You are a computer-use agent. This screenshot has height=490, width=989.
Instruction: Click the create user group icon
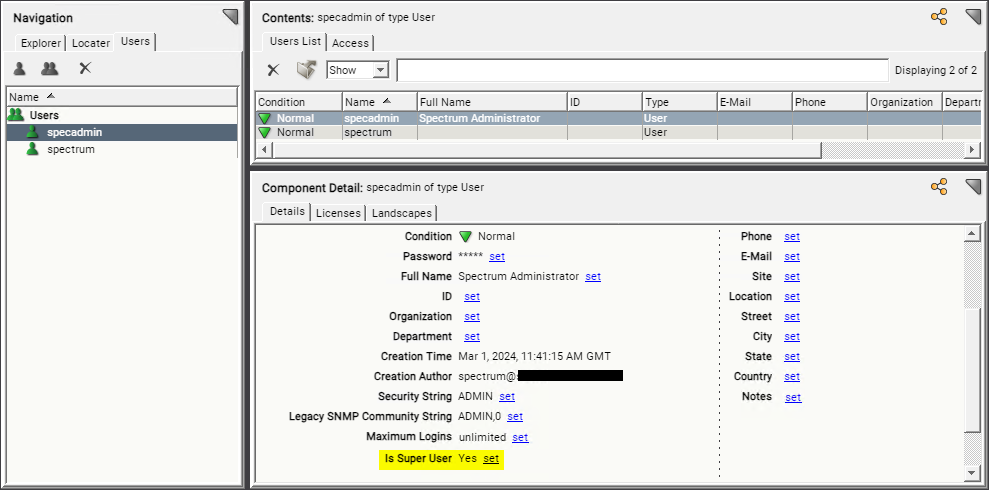click(49, 69)
